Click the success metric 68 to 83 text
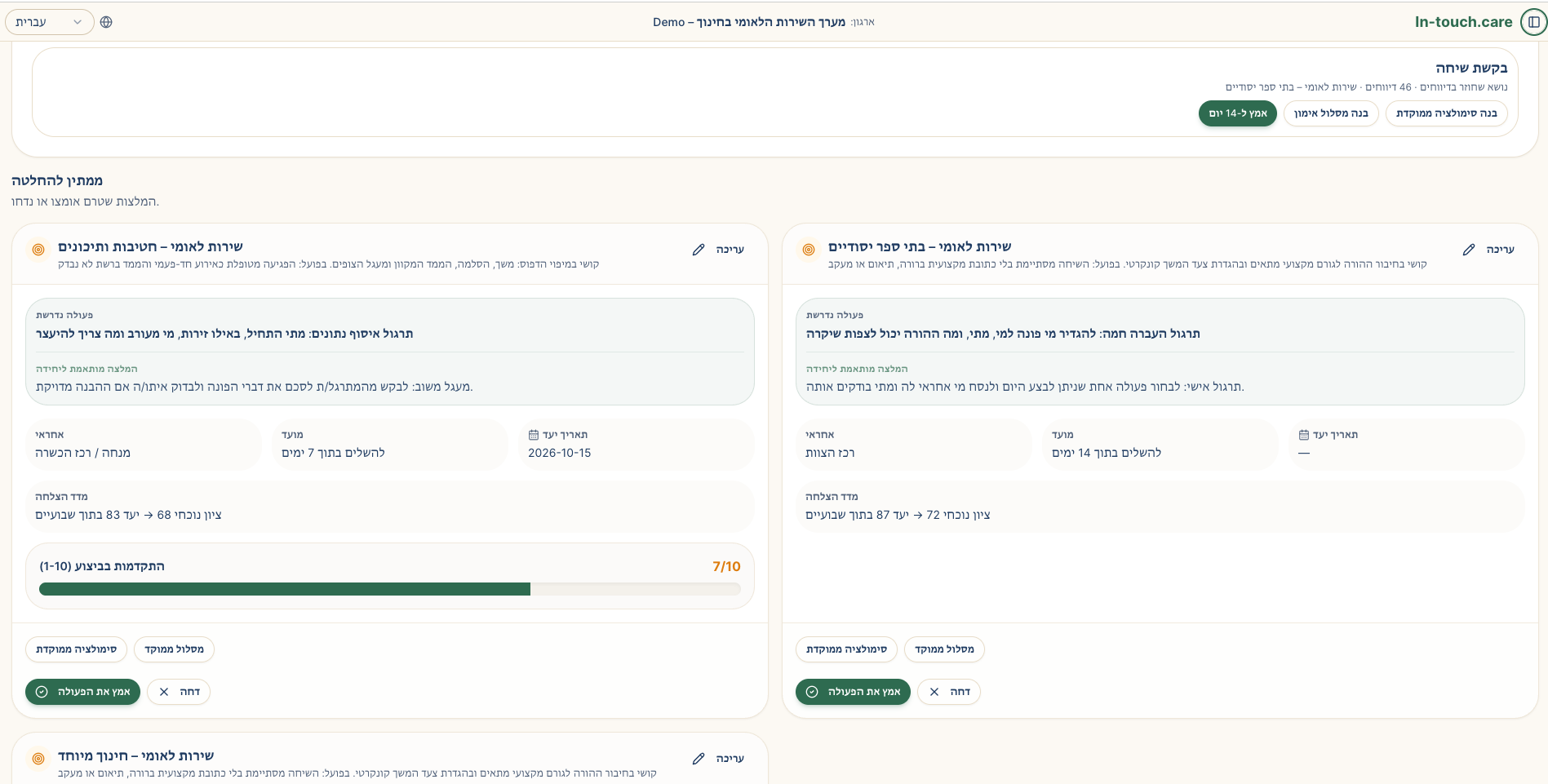The width and height of the screenshot is (1548, 784). click(128, 515)
